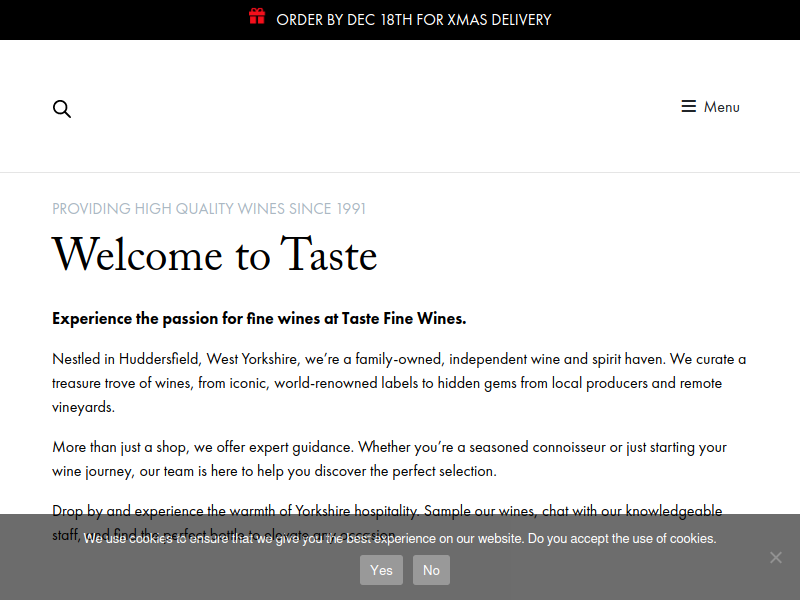800x600 pixels.
Task: Dismiss the cookie notice with X icon
Action: pos(776,557)
